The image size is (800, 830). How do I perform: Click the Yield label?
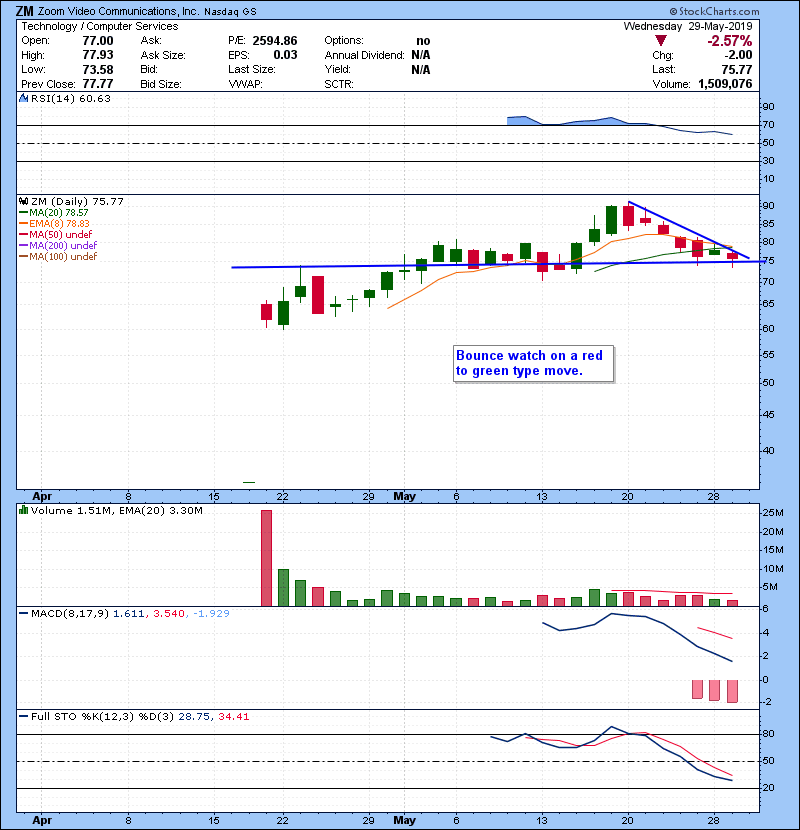pos(337,69)
